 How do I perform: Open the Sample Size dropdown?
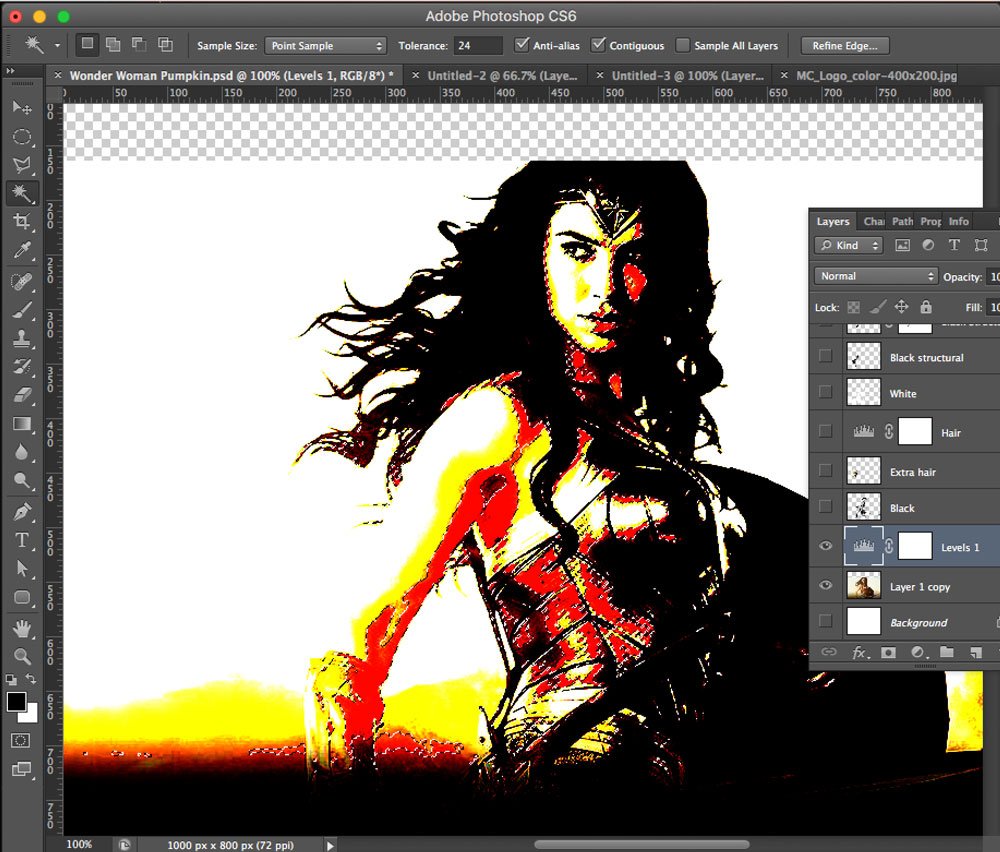tap(326, 46)
